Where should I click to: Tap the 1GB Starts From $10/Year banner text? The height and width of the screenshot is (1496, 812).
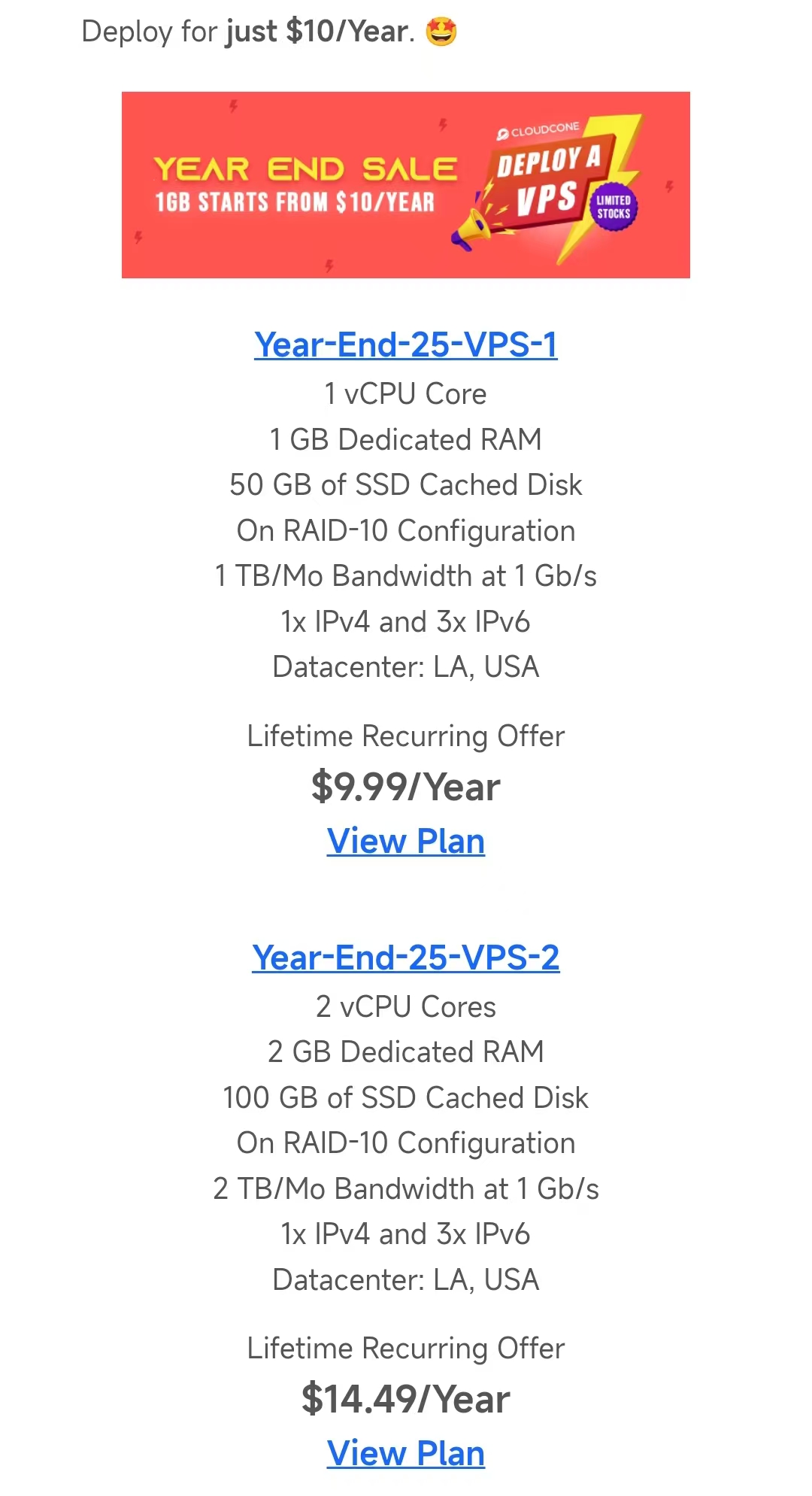tap(295, 202)
